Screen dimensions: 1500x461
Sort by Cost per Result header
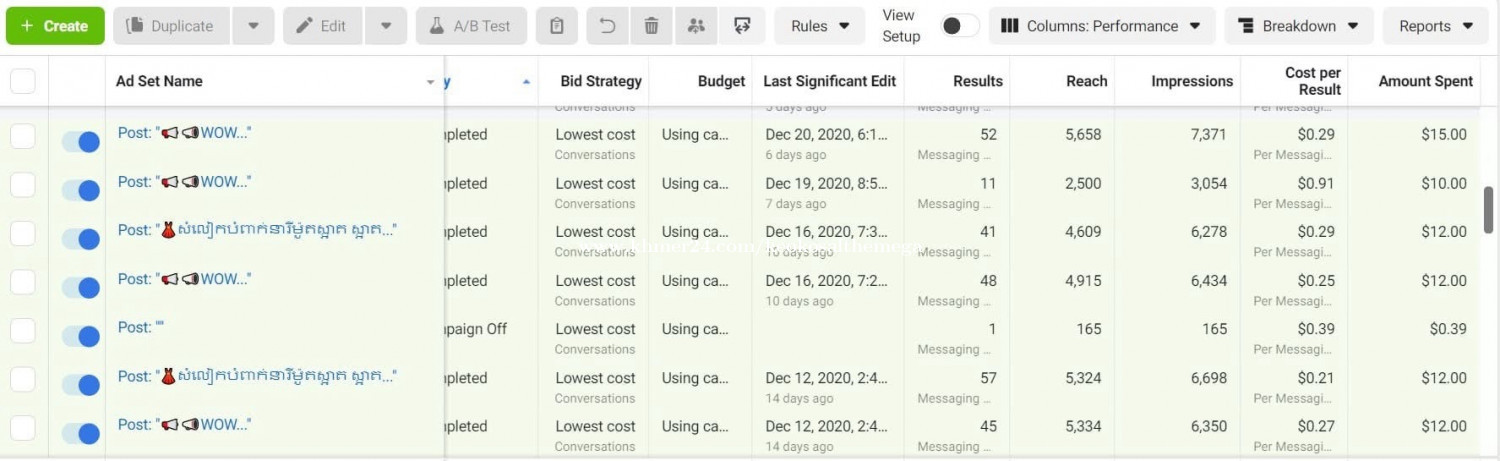(x=1313, y=81)
